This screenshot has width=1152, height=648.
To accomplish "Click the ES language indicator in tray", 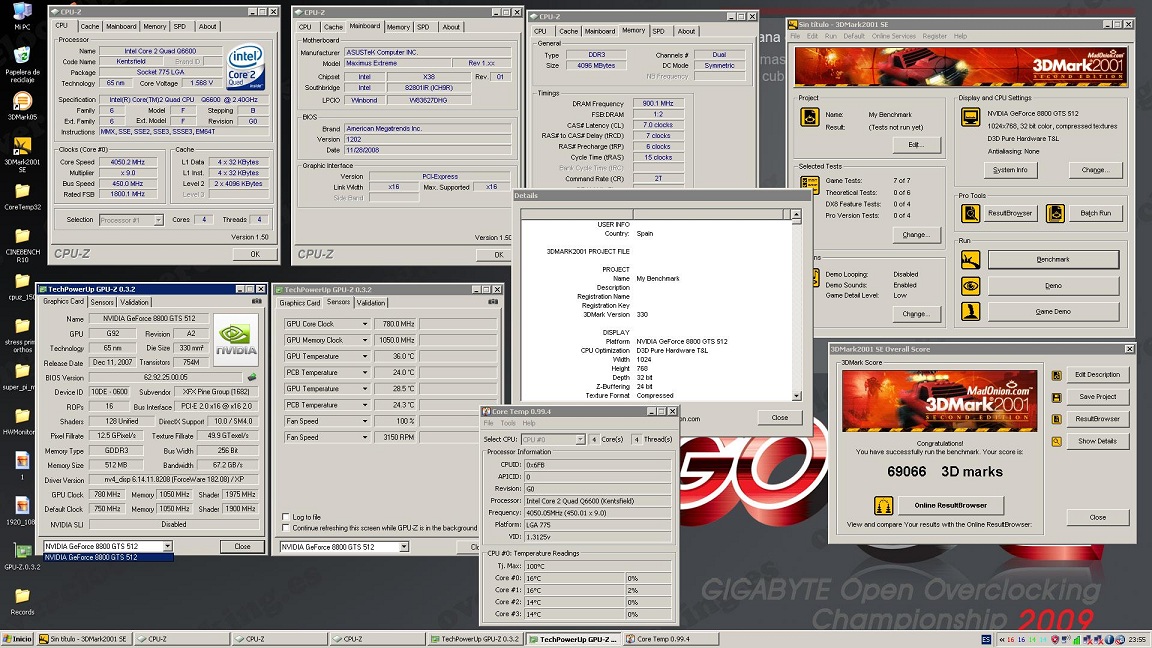I will [986, 640].
